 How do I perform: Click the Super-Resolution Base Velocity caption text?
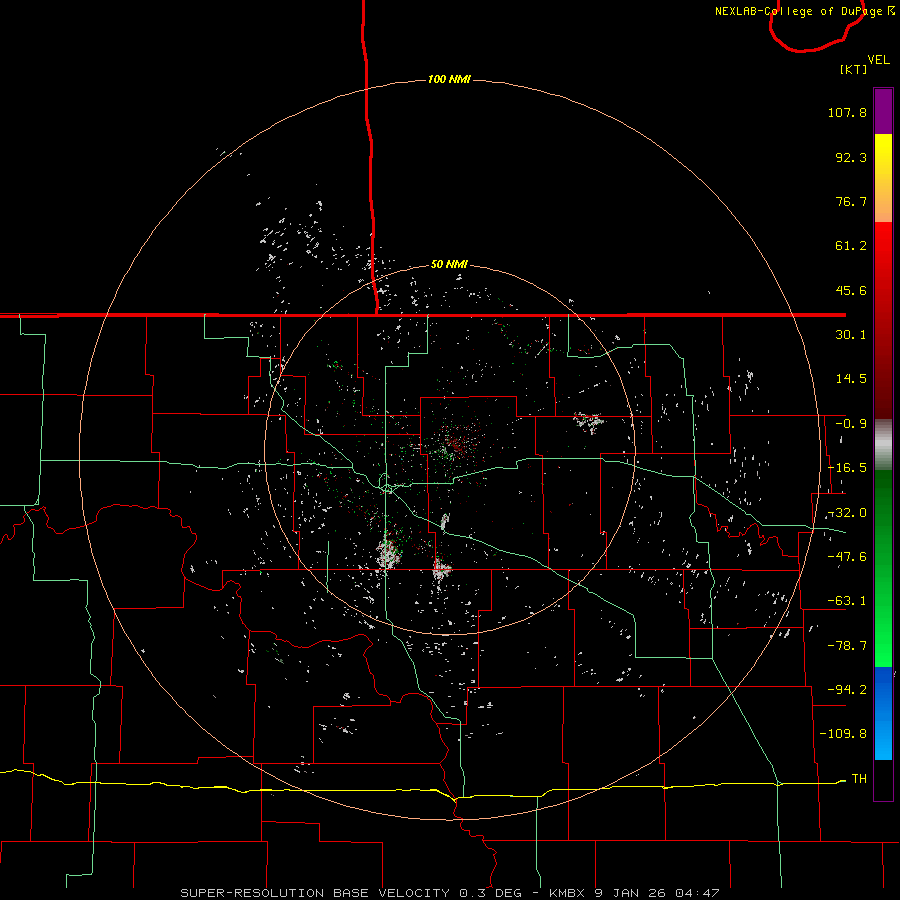coord(450,893)
